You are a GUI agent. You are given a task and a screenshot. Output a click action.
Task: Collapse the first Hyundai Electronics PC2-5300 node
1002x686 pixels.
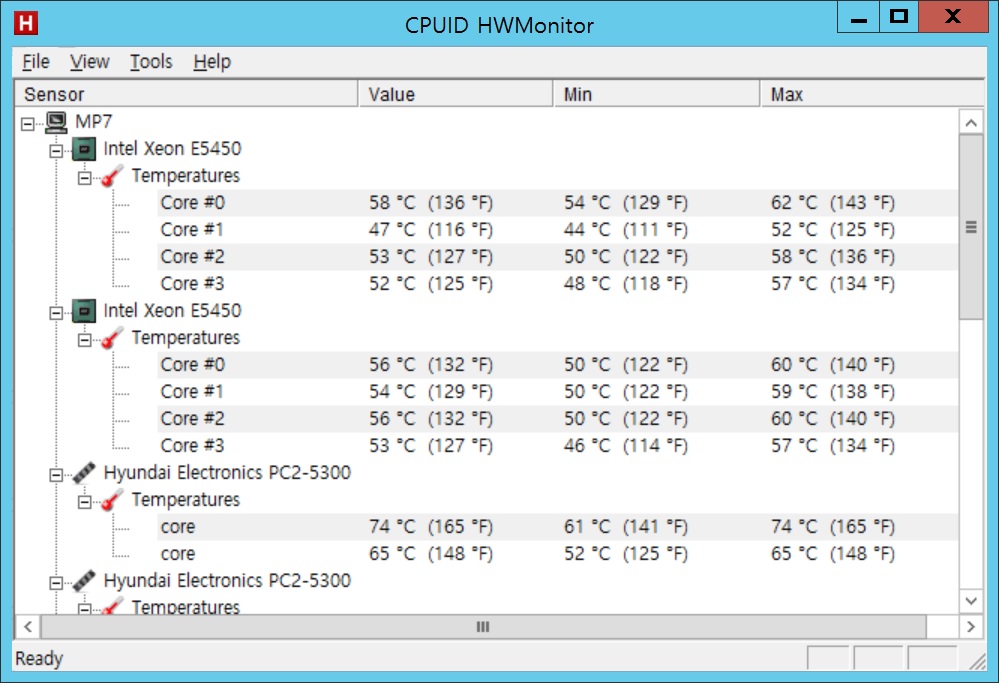pyautogui.click(x=56, y=475)
